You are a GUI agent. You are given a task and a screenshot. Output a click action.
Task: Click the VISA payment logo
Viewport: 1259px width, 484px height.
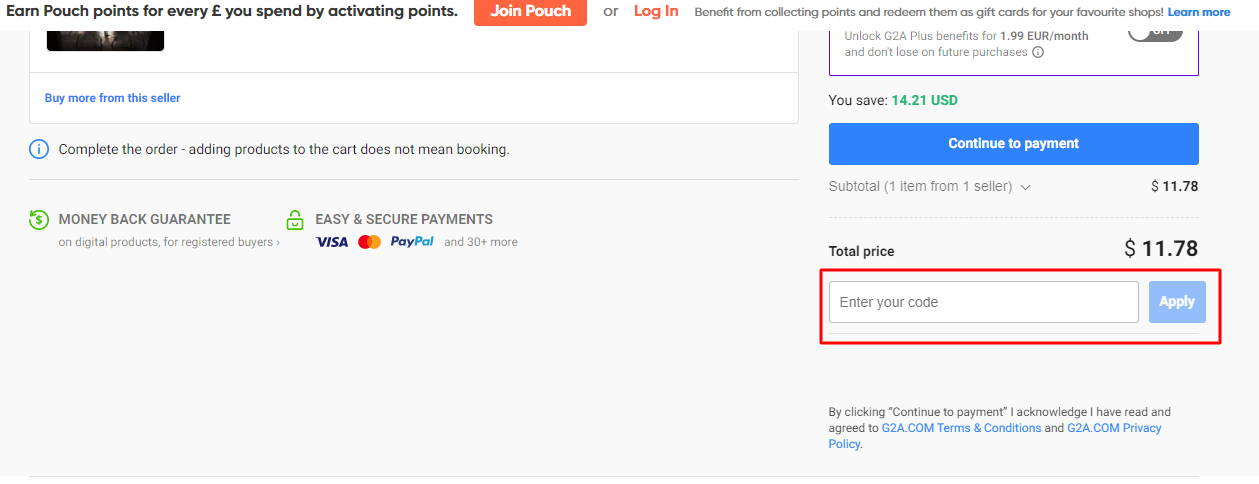click(332, 242)
